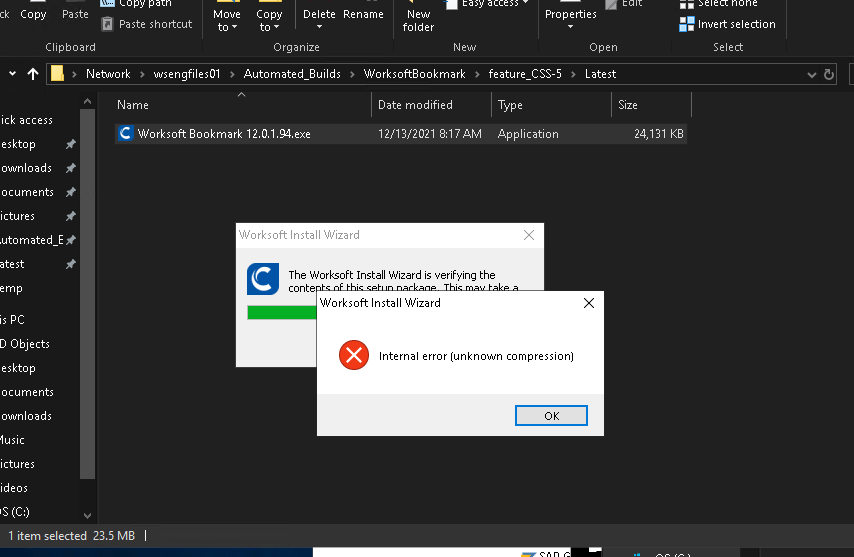The height and width of the screenshot is (557, 854).
Task: Navigate to Automated_Builds breadcrumb
Action: tap(292, 74)
